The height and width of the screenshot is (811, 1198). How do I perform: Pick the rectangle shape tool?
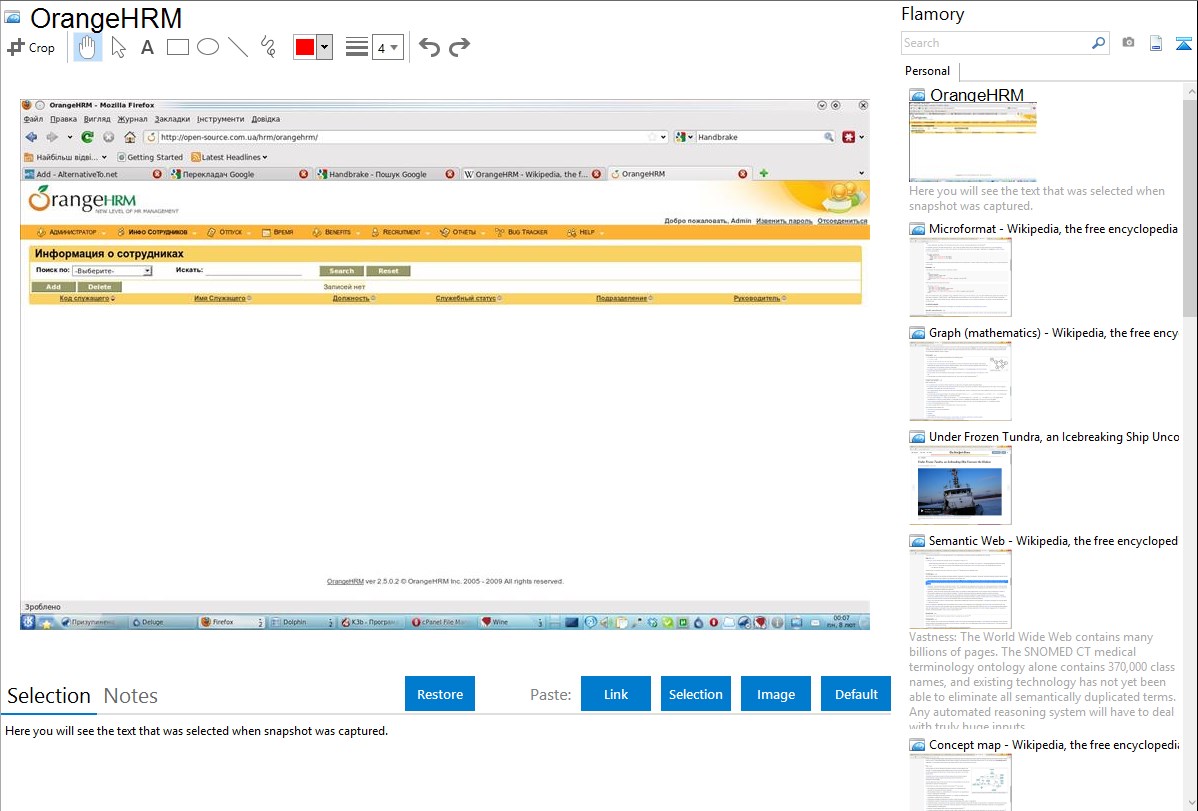(x=177, y=47)
